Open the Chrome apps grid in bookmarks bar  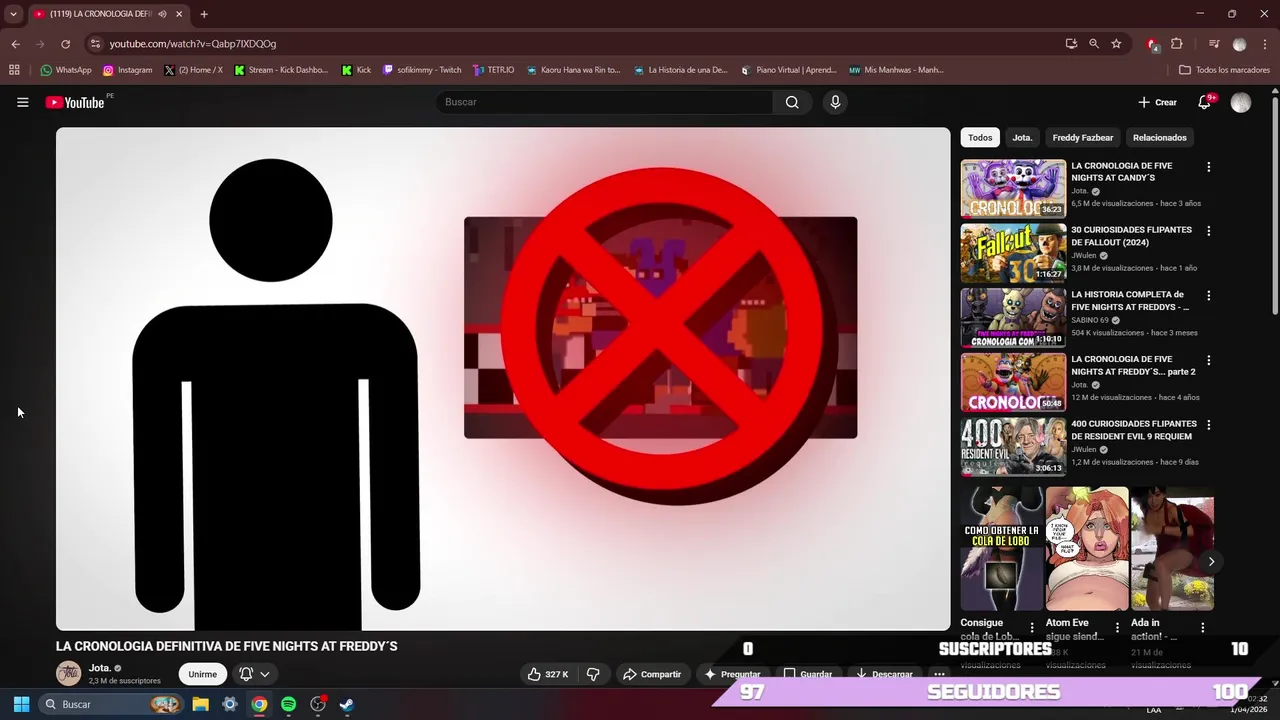pos(14,70)
